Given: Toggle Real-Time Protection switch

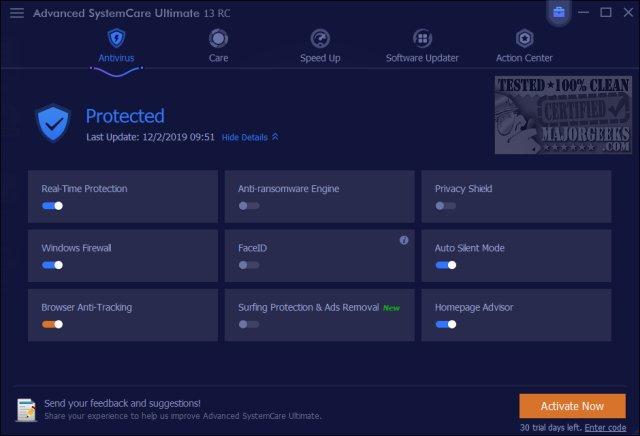Looking at the screenshot, I should (x=52, y=206).
